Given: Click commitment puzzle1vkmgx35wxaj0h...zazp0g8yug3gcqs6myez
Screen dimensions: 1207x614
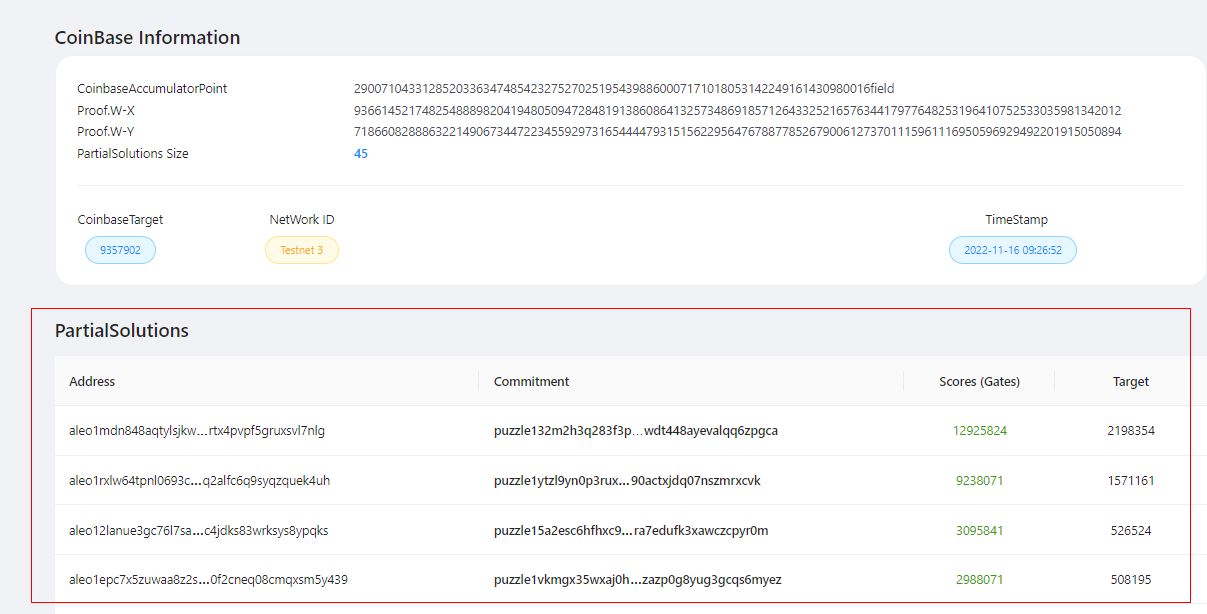Looking at the screenshot, I should pyautogui.click(x=638, y=580).
